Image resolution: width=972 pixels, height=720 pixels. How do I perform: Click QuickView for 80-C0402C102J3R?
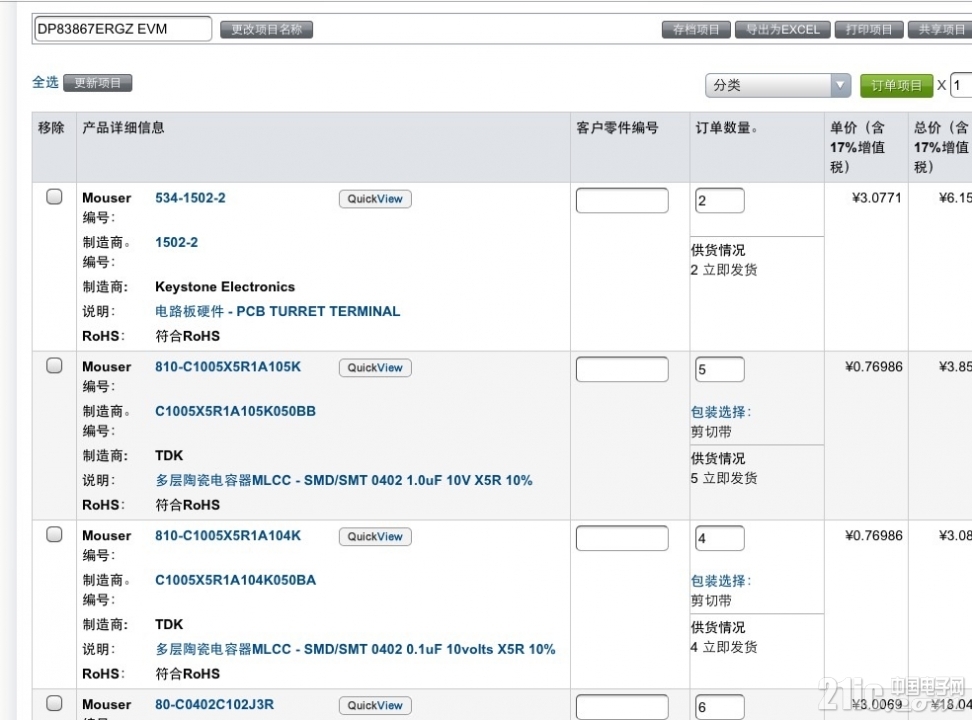tap(375, 705)
